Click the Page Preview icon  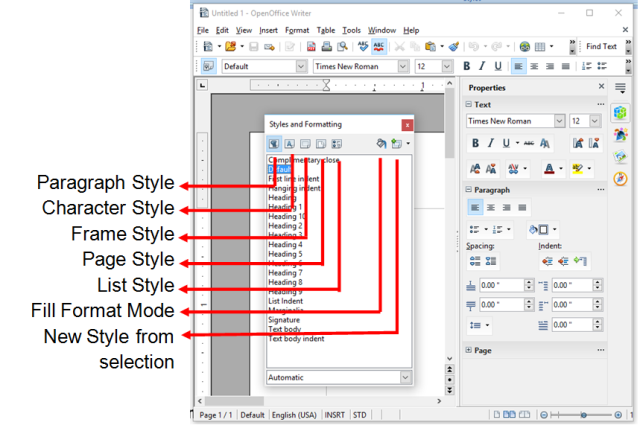click(342, 47)
